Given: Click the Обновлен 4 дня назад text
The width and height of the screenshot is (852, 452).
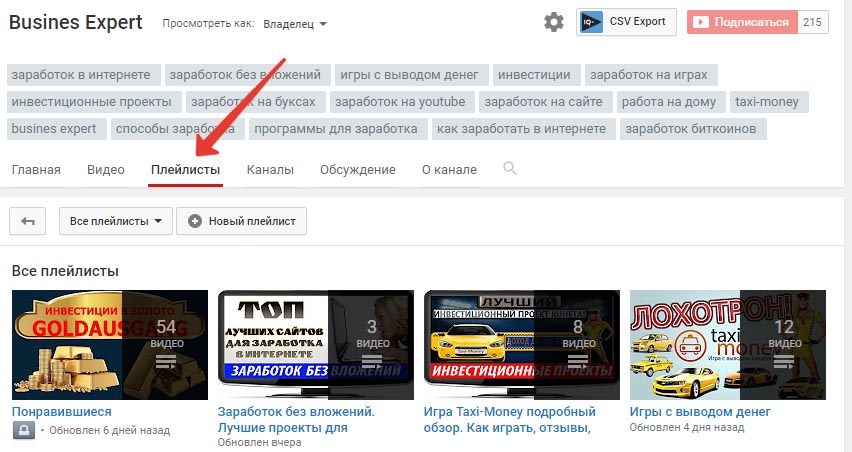Looking at the screenshot, I should click(x=687, y=428).
